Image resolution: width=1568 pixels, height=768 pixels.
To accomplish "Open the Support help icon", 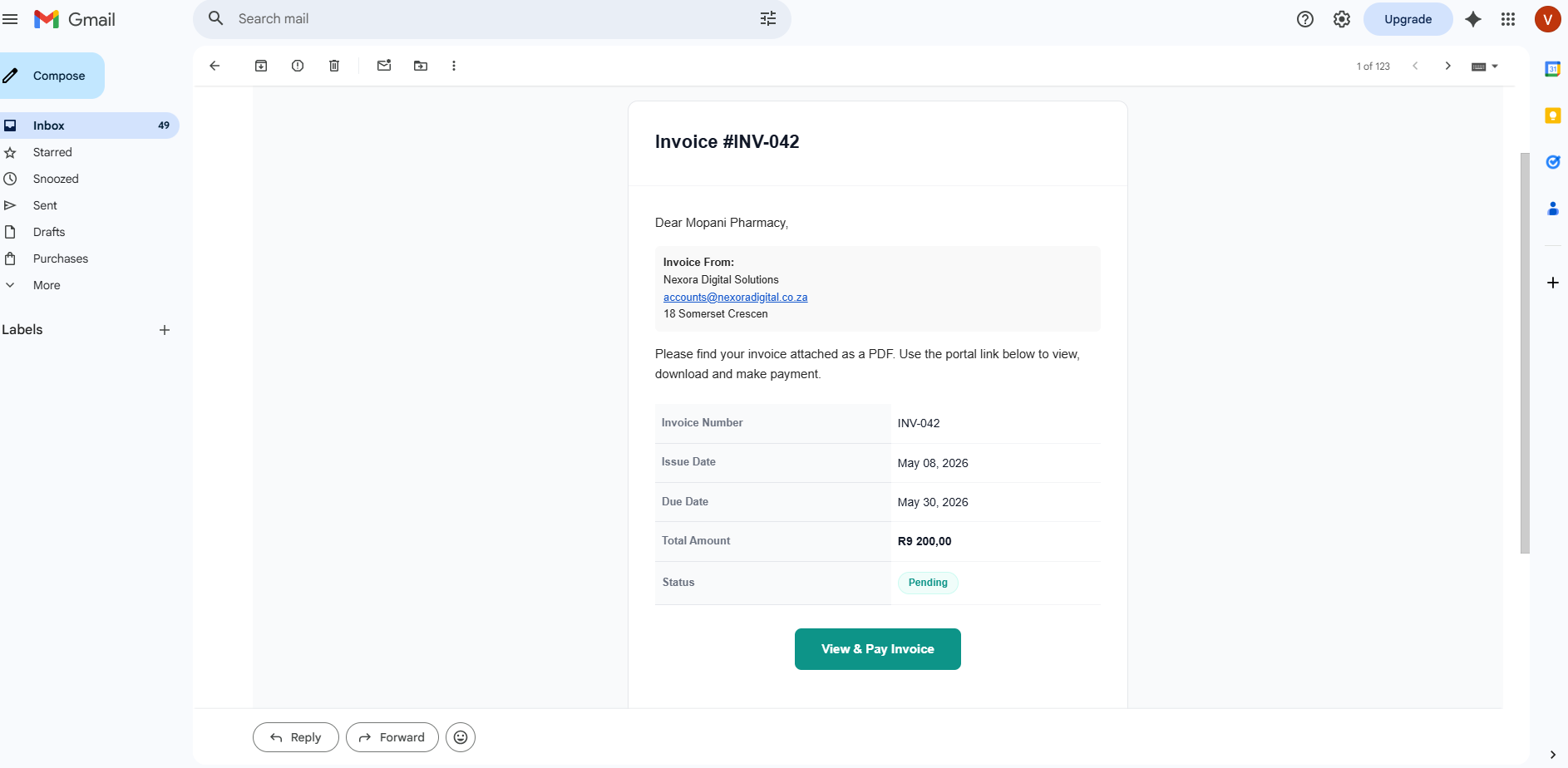I will point(1305,19).
